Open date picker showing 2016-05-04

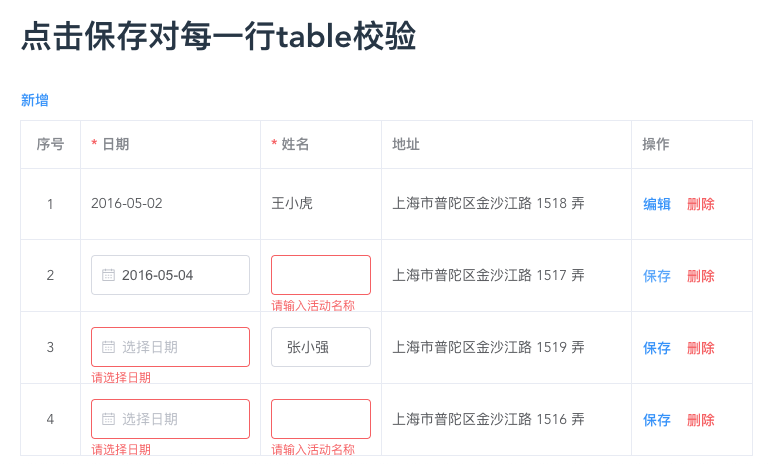[170, 275]
